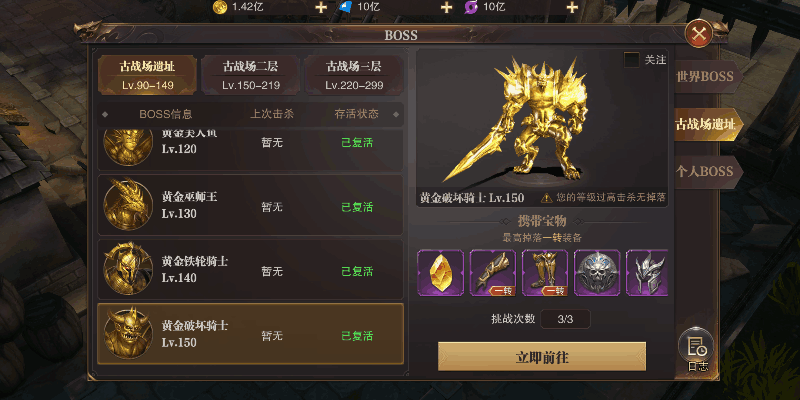This screenshot has height=400, width=800.
Task: Click the 挑战次数 3/3 counter field
Action: tap(565, 319)
